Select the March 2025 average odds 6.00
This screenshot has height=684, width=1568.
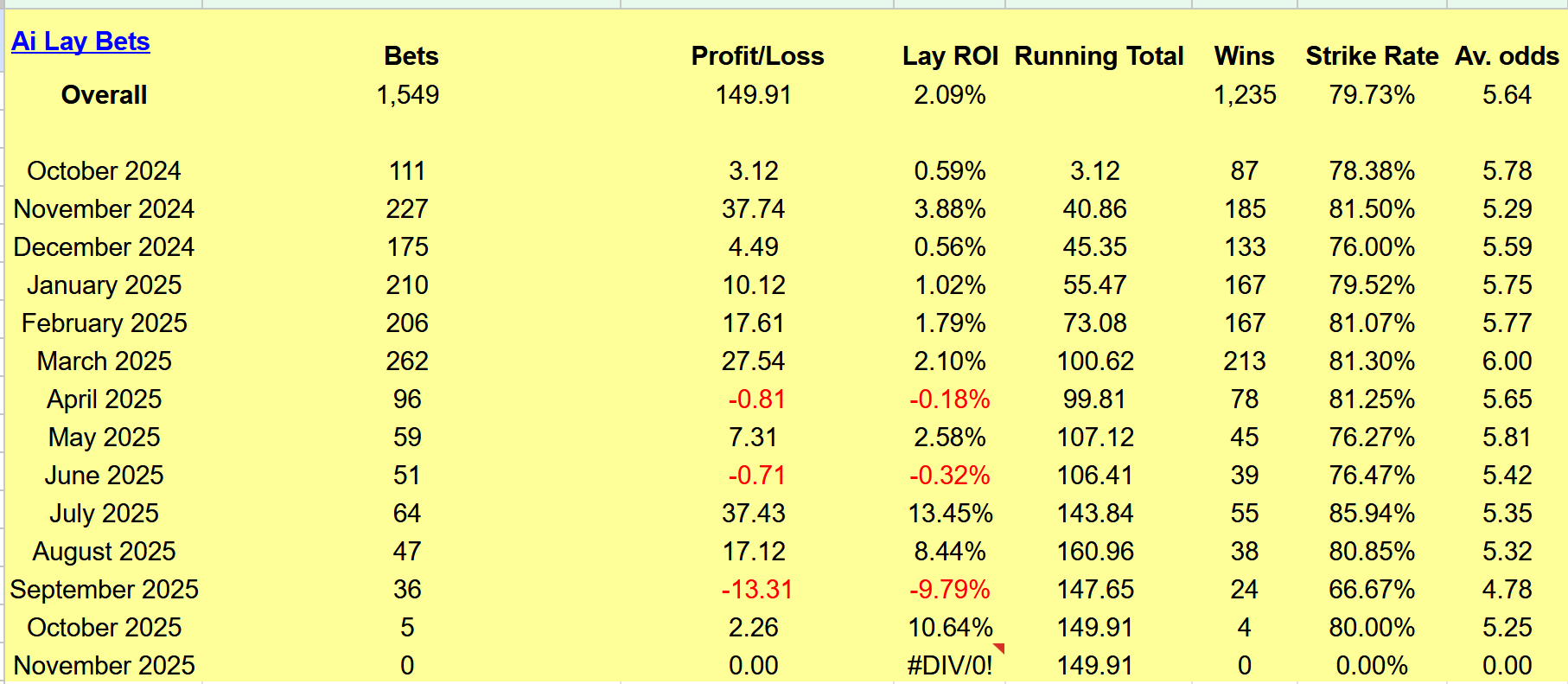click(x=1507, y=361)
